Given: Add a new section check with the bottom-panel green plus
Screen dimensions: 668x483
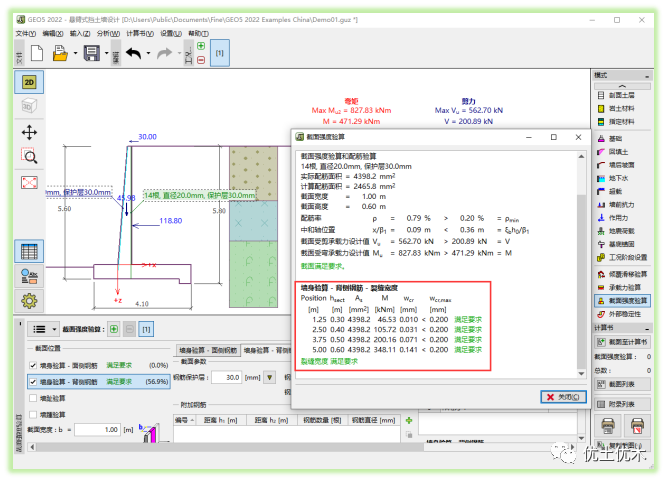Looking at the screenshot, I should coord(114,329).
